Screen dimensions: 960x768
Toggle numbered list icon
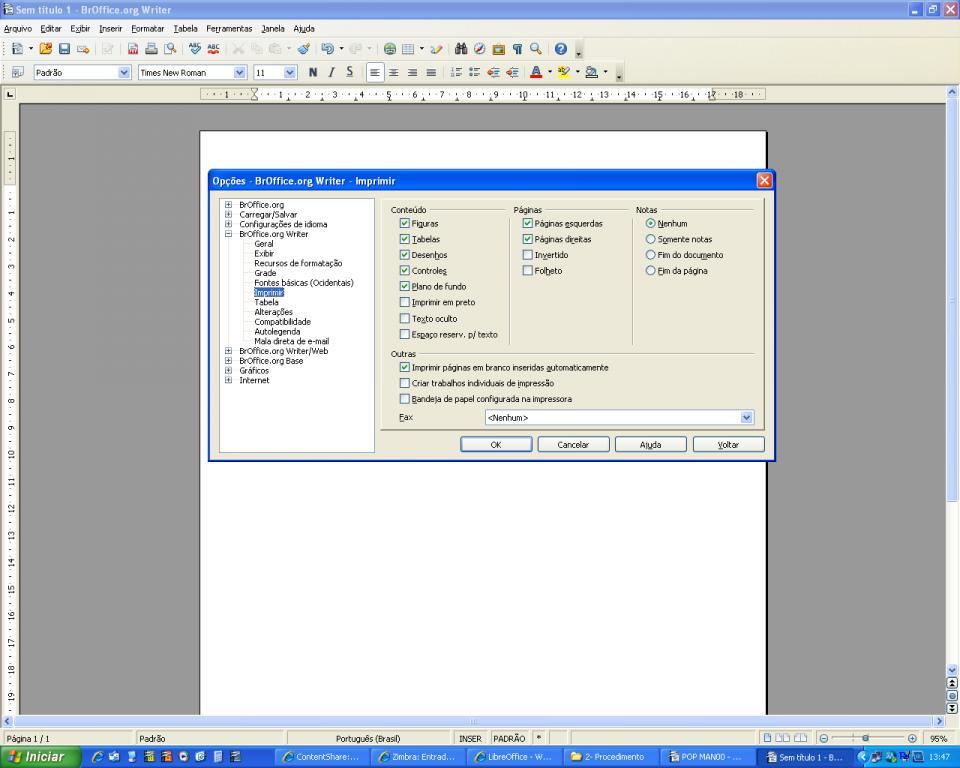coord(456,72)
